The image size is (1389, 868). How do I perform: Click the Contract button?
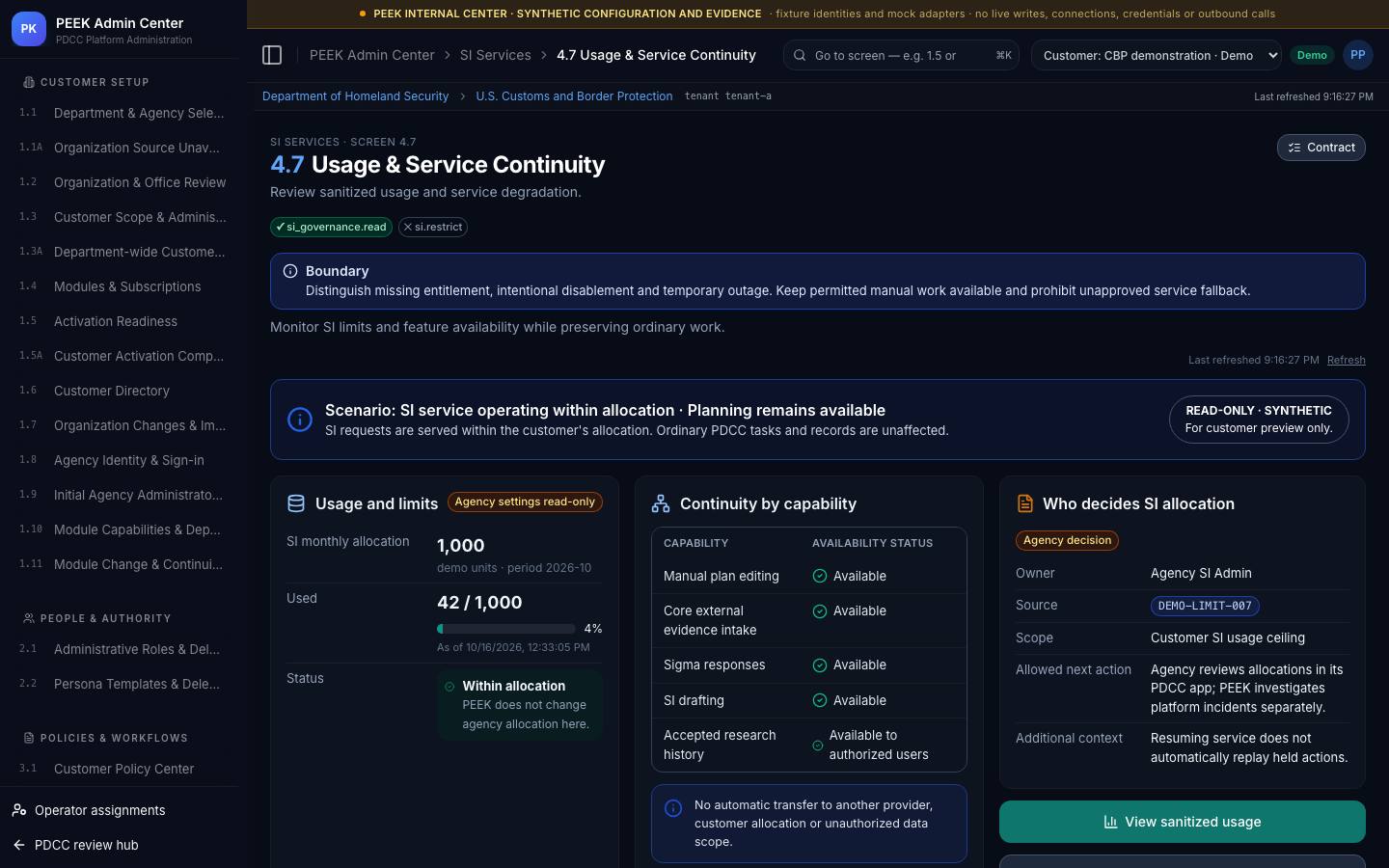click(x=1321, y=148)
